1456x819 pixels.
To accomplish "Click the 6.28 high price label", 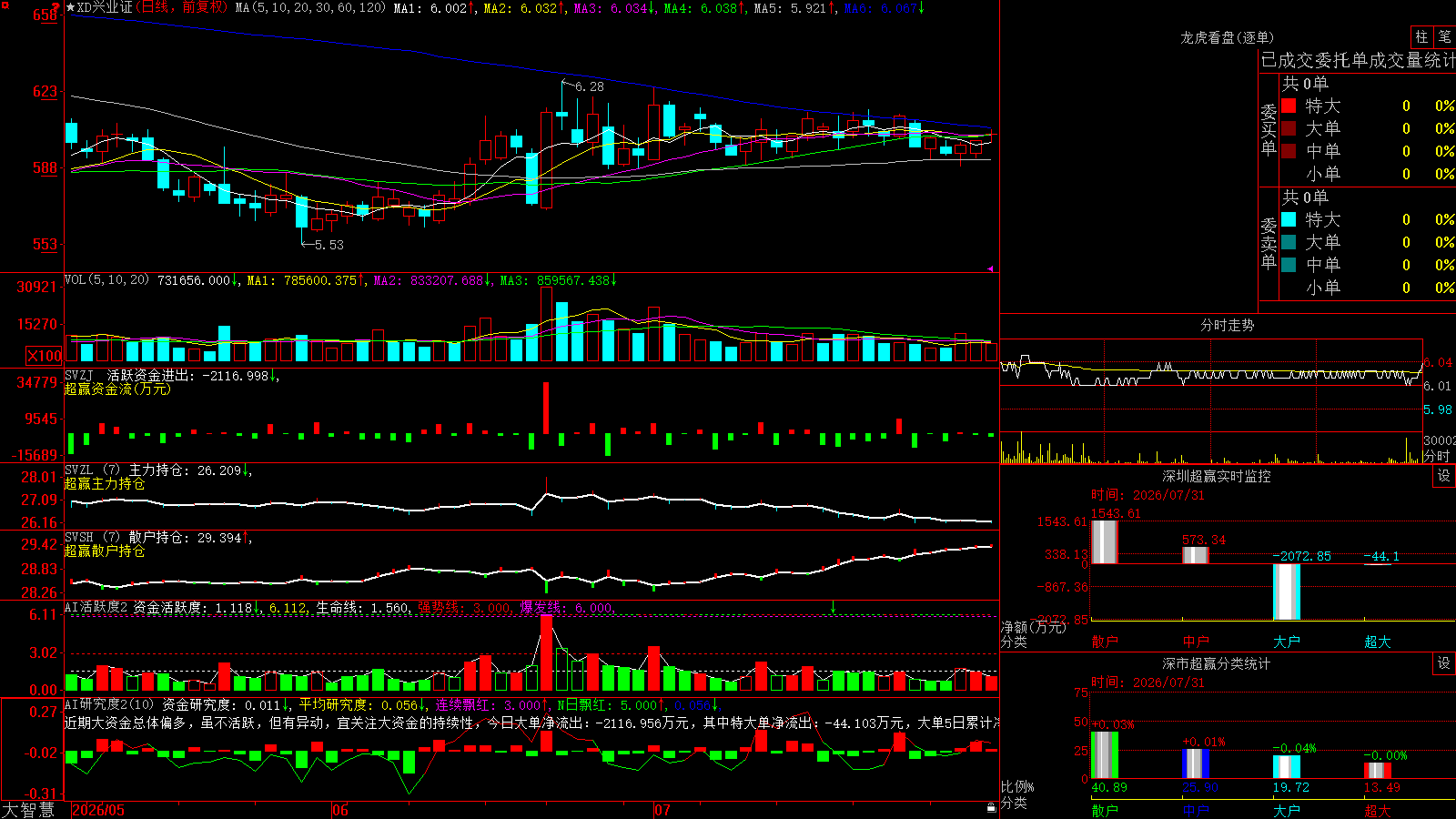I will click(590, 86).
